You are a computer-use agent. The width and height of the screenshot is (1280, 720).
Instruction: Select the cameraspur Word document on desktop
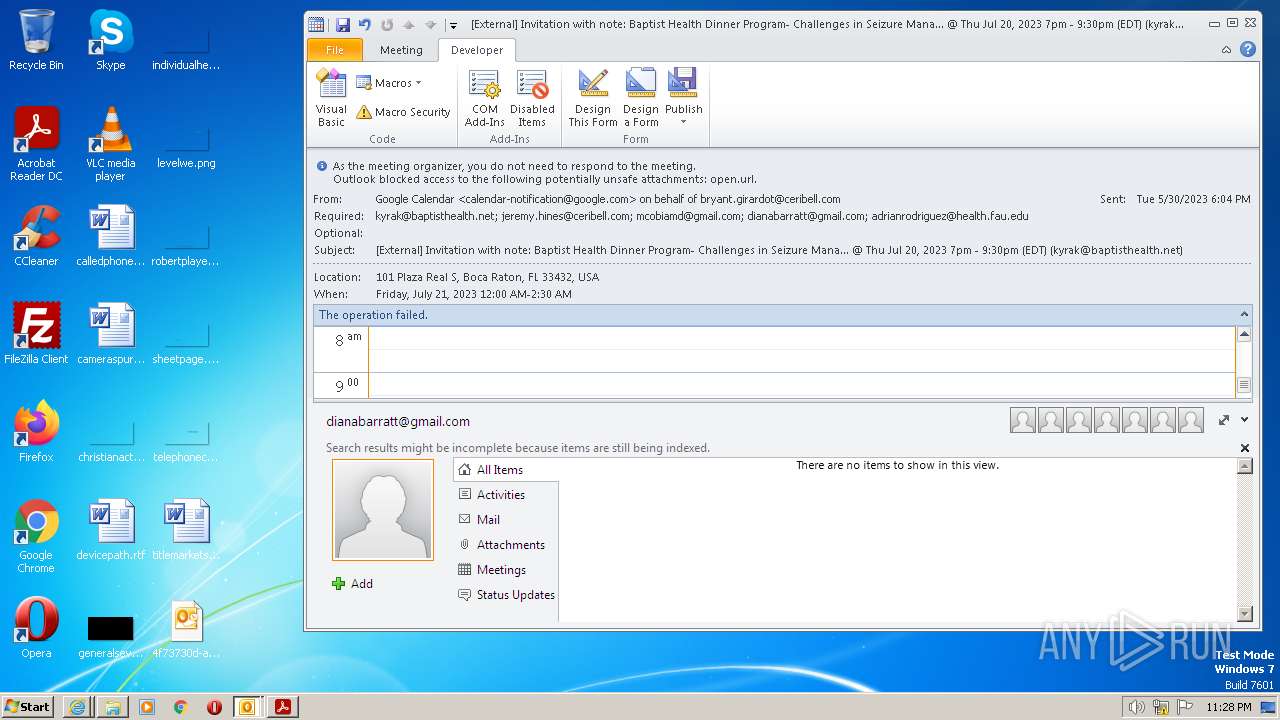110,335
